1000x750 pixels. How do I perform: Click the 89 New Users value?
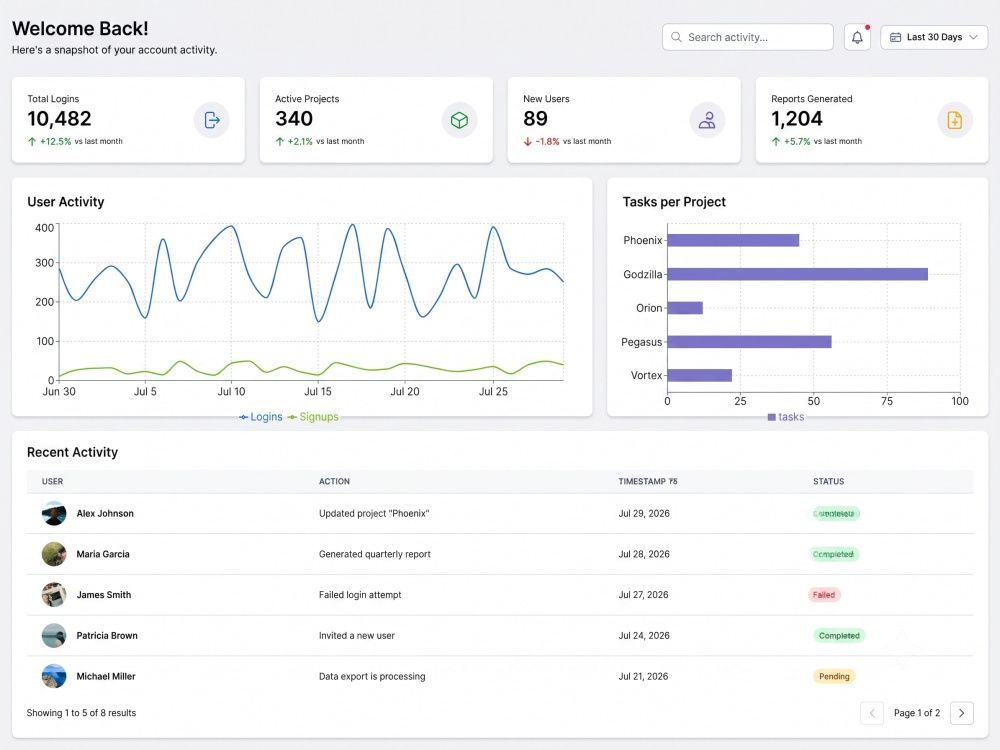[x=536, y=119]
